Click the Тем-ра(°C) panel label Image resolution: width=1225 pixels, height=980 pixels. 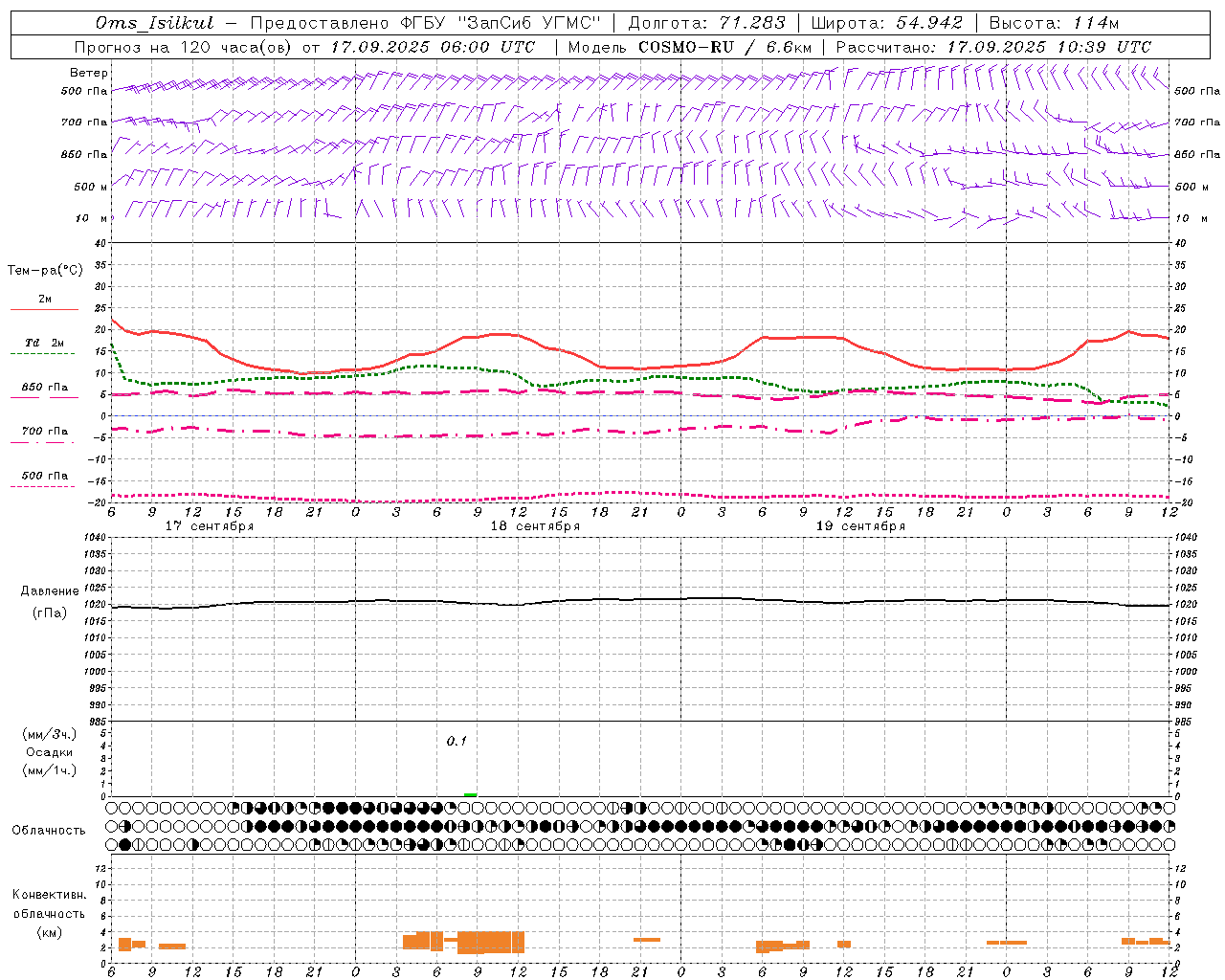[45, 271]
